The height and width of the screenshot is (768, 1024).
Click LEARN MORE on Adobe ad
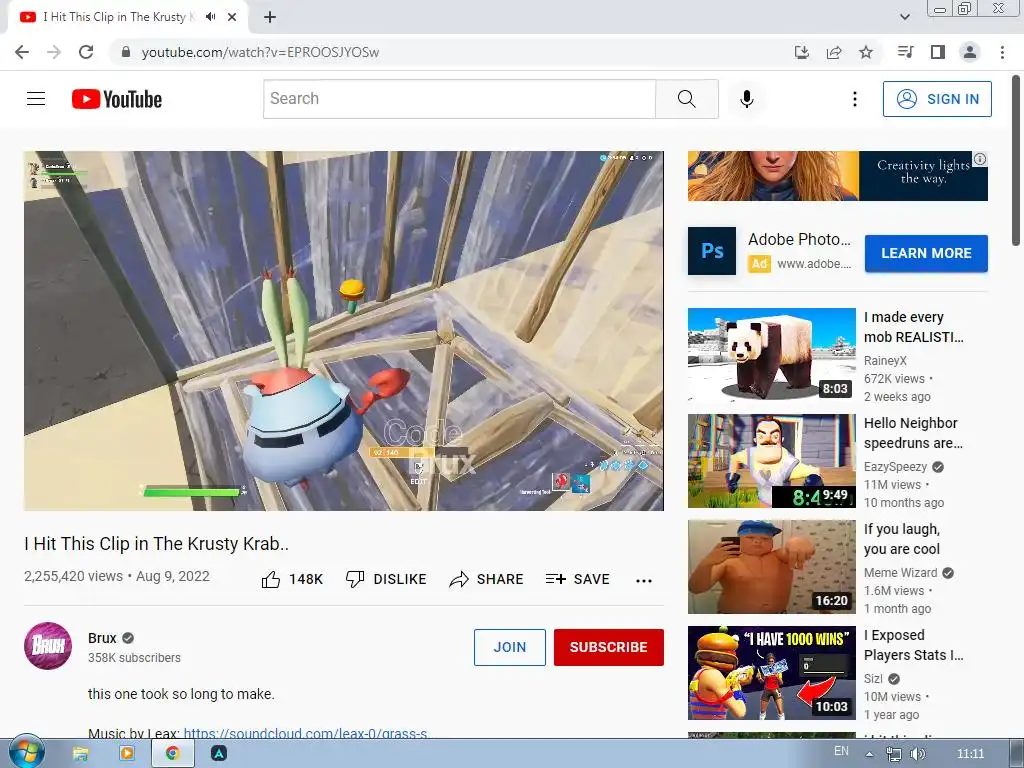click(x=926, y=253)
